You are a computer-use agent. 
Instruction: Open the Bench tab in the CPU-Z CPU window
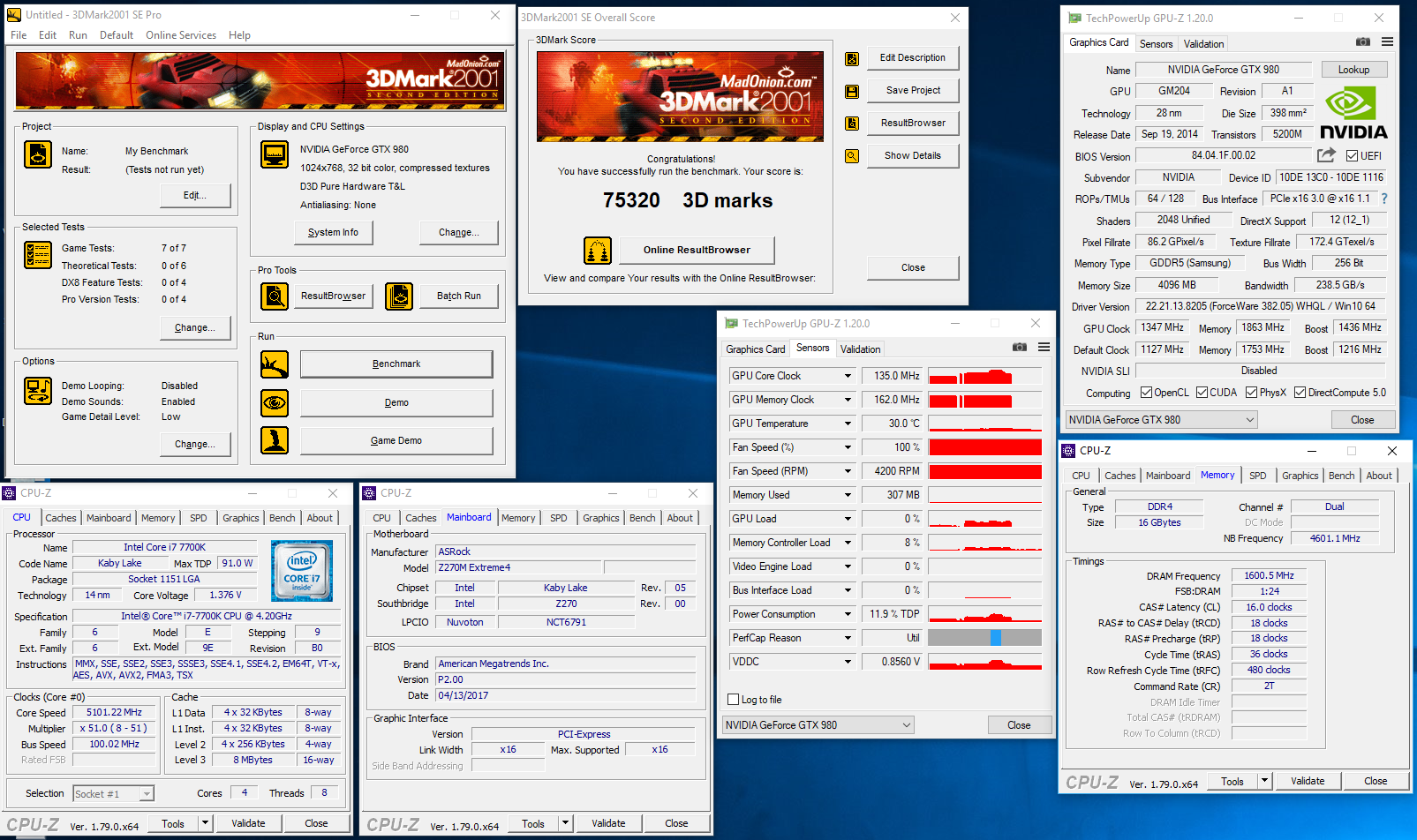coord(283,518)
